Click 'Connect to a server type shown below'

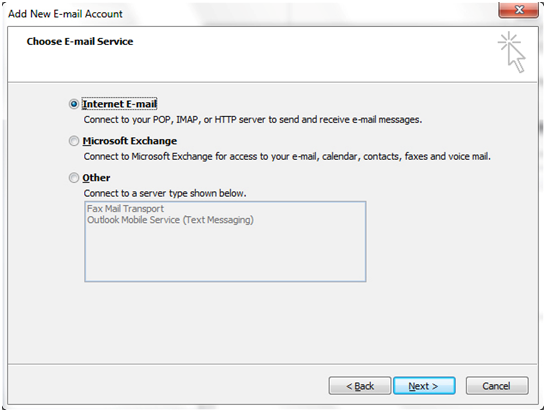click(x=165, y=193)
